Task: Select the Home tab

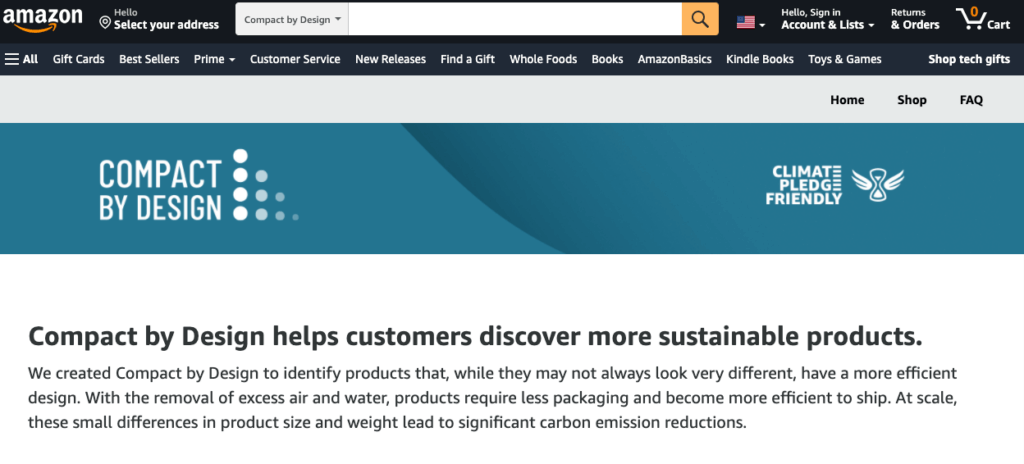Action: (x=847, y=100)
